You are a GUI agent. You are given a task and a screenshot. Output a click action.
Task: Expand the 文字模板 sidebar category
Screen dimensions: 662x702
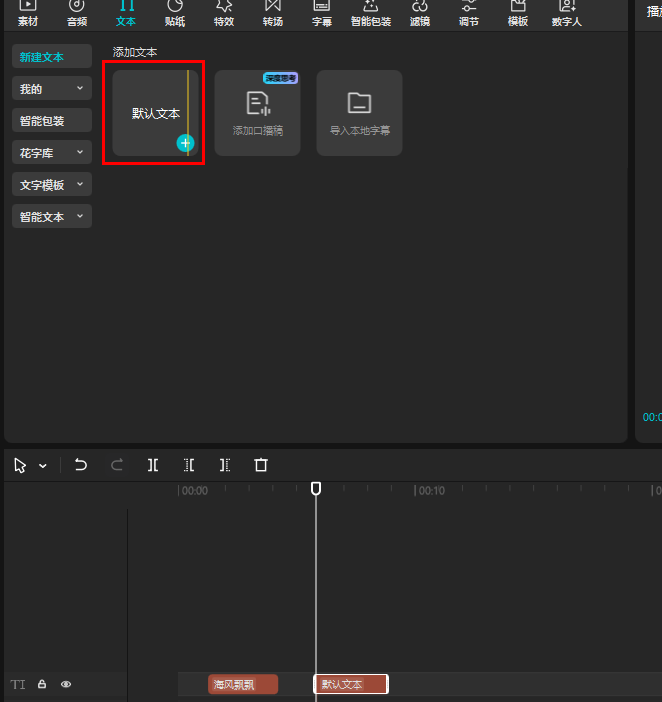(x=52, y=184)
